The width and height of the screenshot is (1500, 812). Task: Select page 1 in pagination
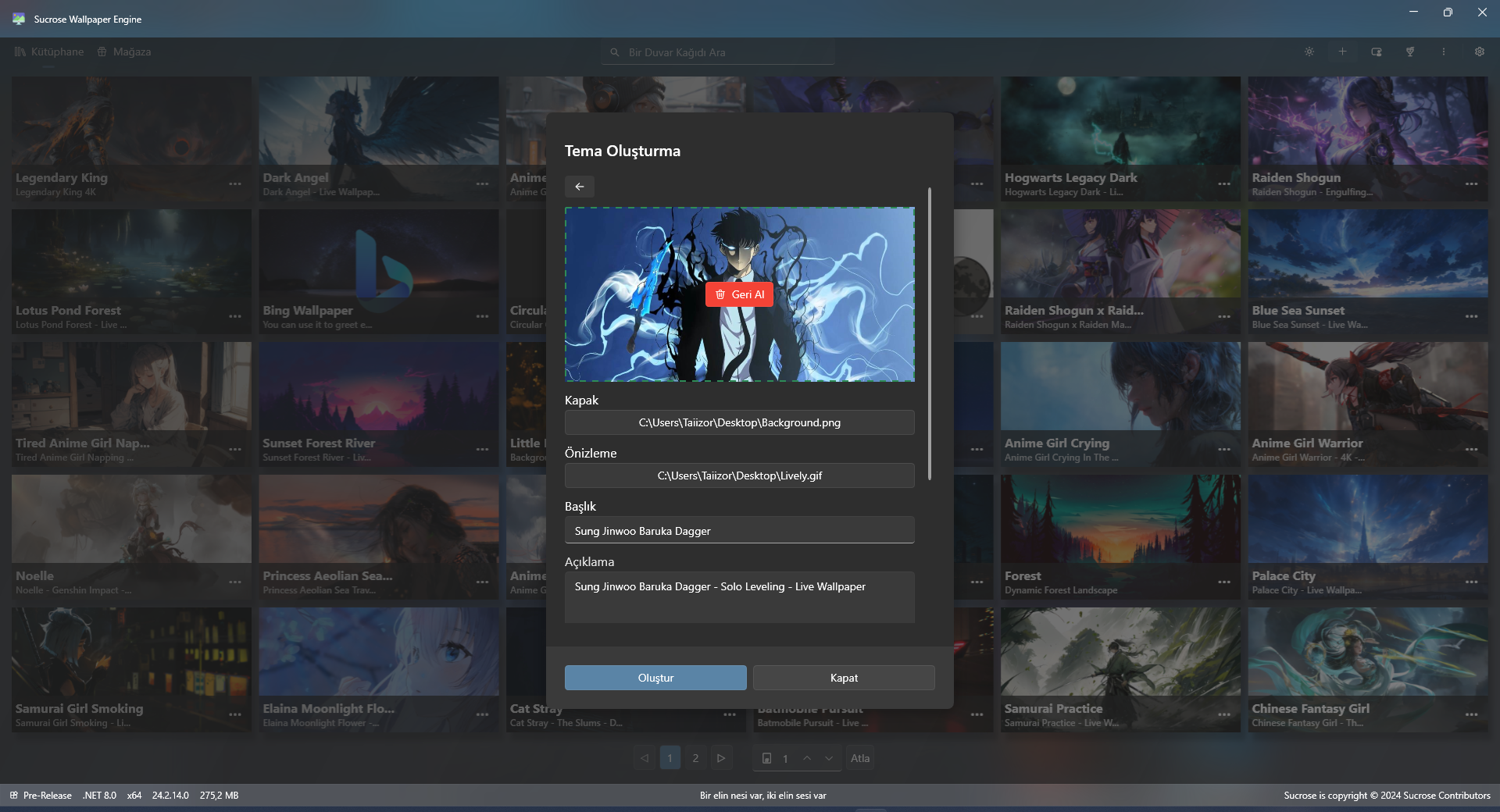point(670,758)
